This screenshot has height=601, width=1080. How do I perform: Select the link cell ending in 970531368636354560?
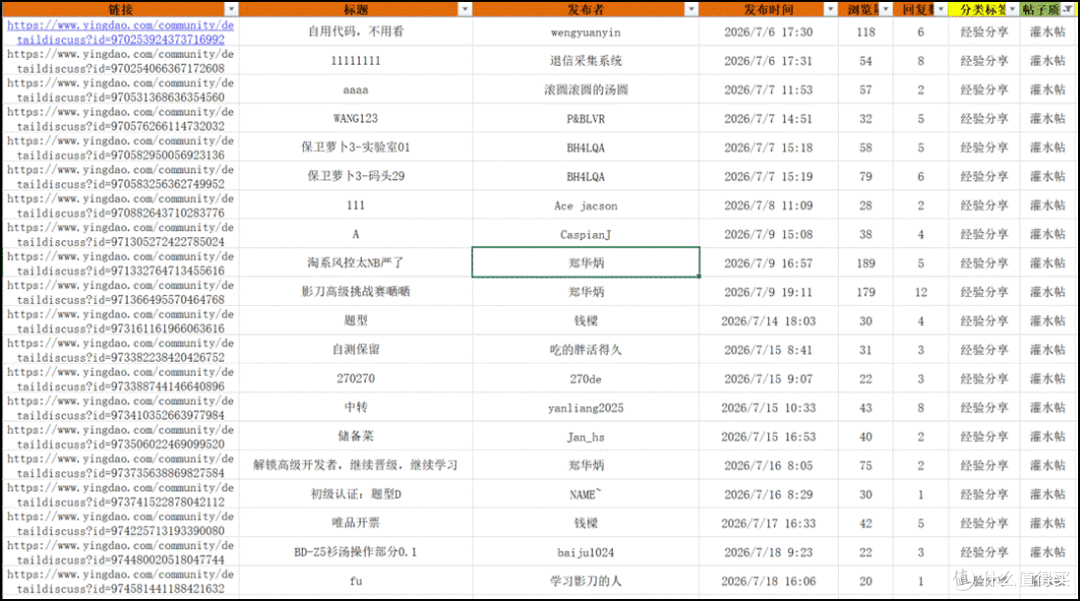click(121, 89)
